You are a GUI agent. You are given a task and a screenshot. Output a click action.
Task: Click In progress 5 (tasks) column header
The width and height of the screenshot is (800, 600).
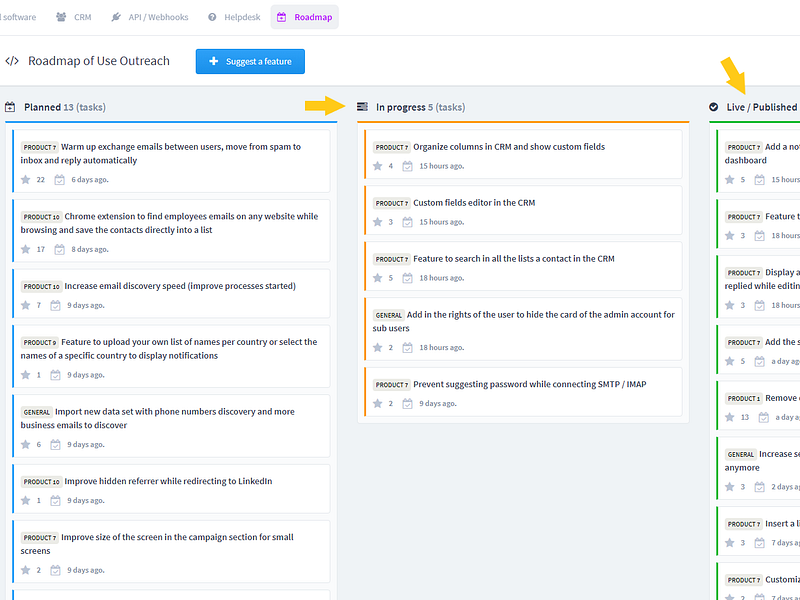tap(420, 107)
